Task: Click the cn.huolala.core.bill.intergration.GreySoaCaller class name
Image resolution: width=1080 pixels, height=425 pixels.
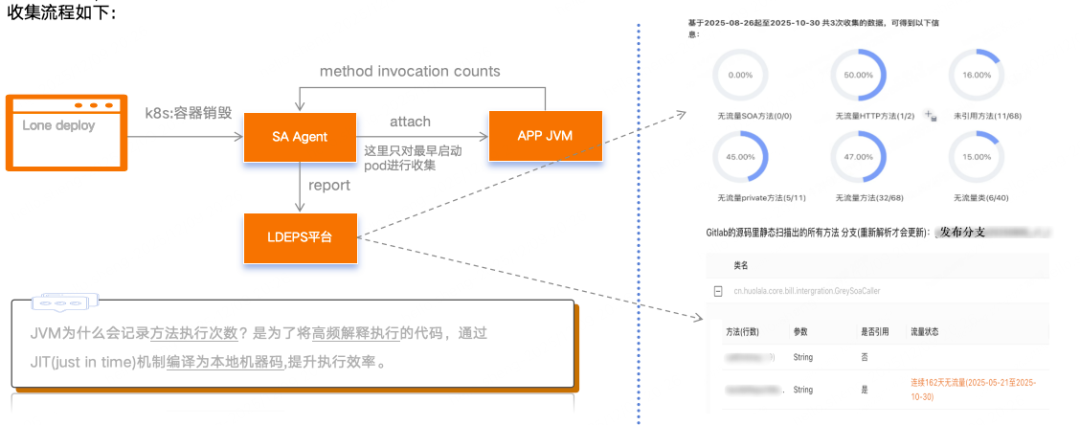Action: pyautogui.click(x=807, y=291)
